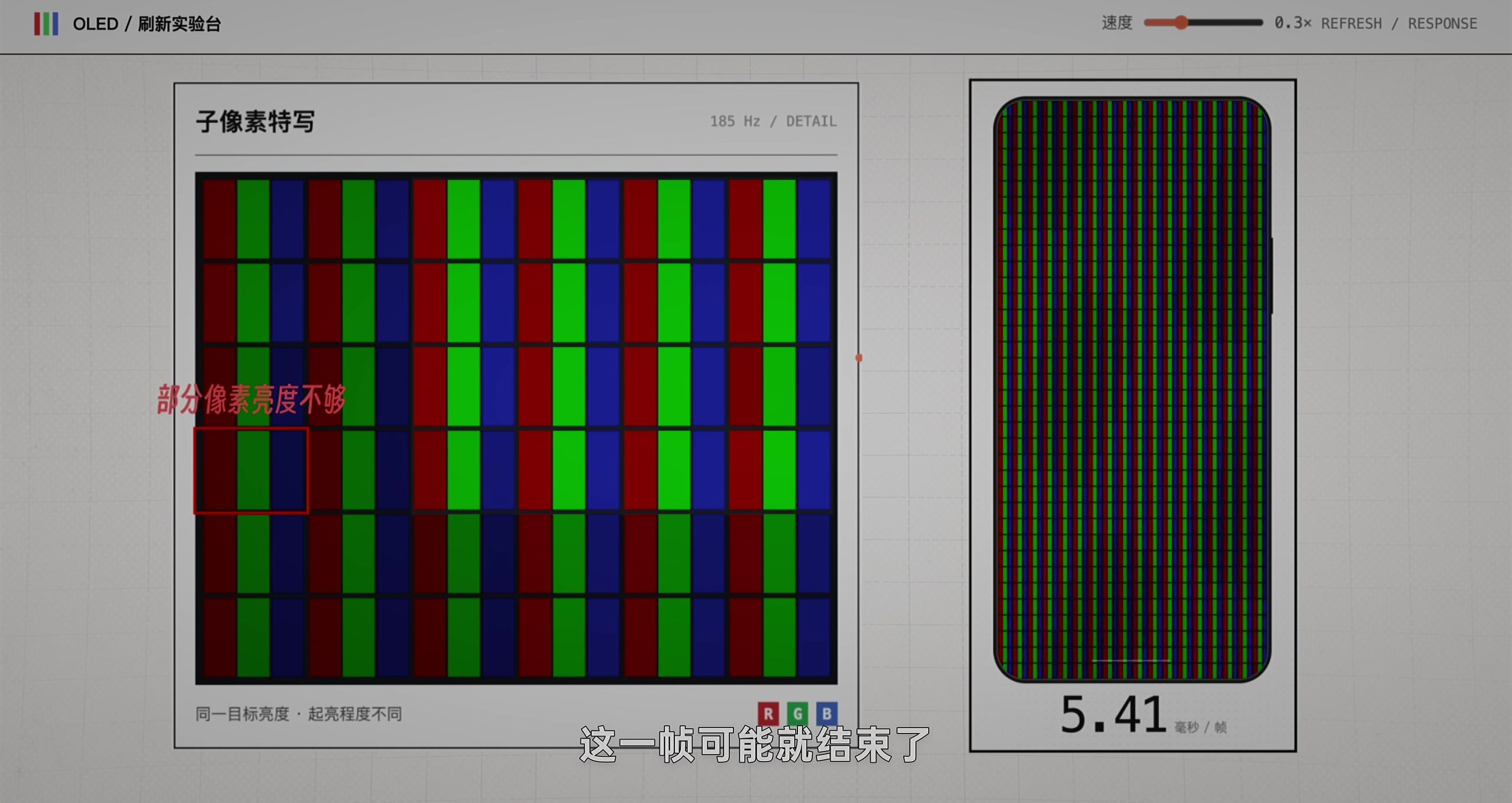Image resolution: width=1512 pixels, height=803 pixels.
Task: Adjust the 速度 speed slider
Action: 1203,23
